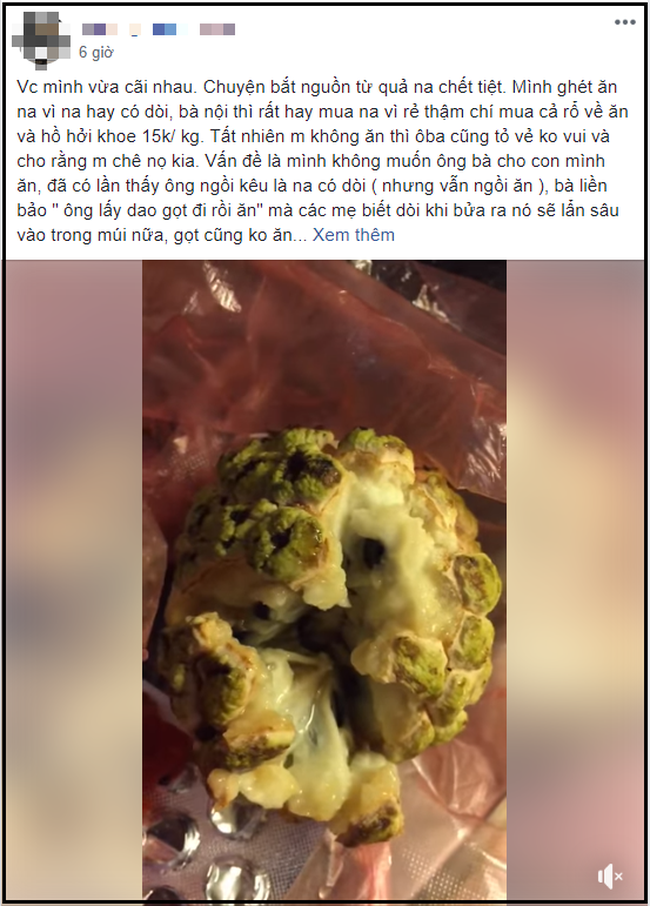Screen dimensions: 650x906
Task: Expand the post with Xem thêm
Action: pyautogui.click(x=354, y=235)
